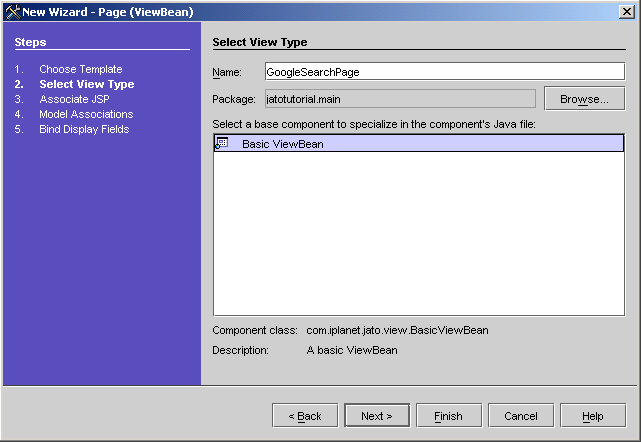Click the Name: label
The height and width of the screenshot is (442, 641).
point(227,72)
